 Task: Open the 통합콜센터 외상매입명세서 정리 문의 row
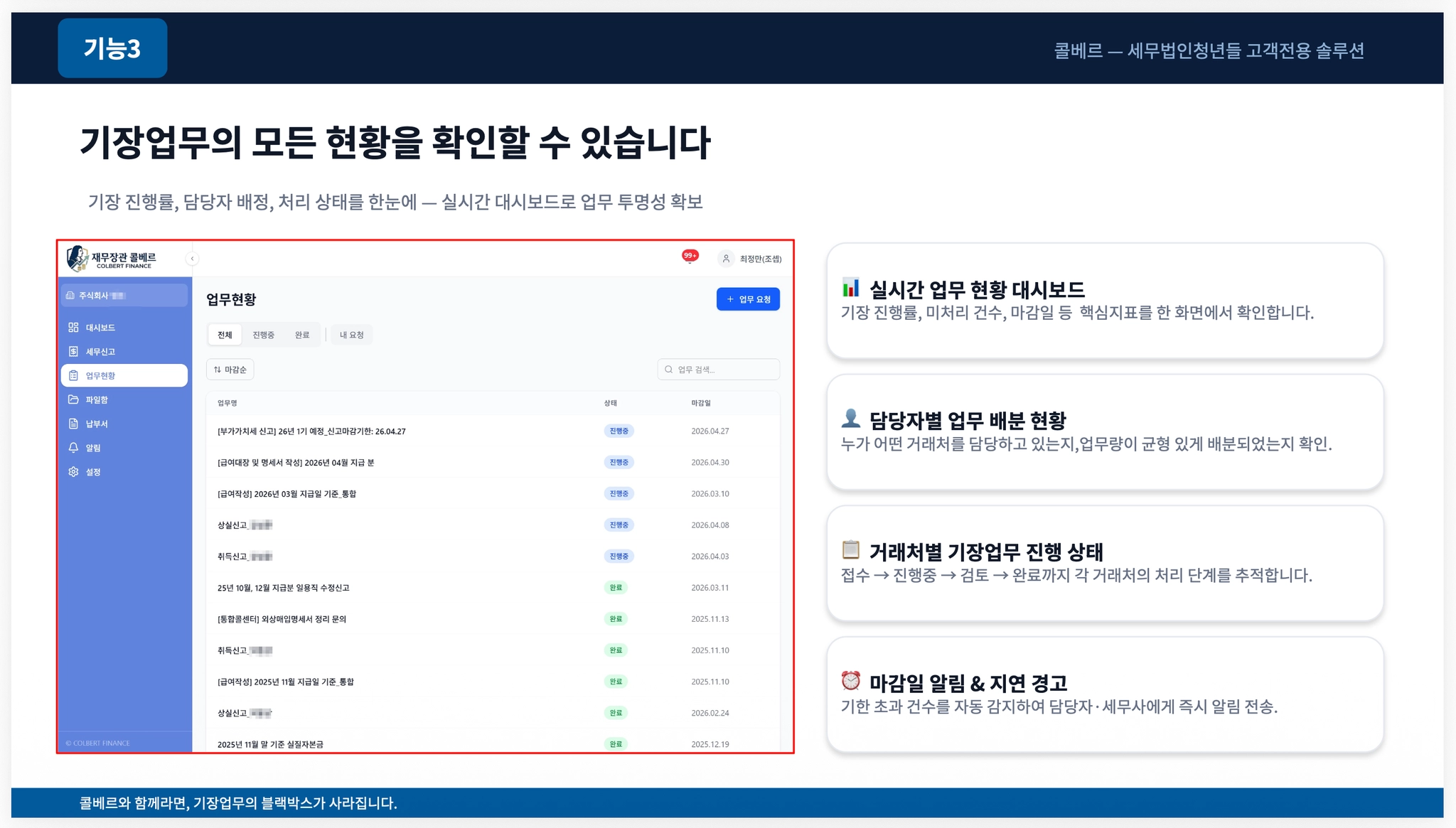(282, 619)
